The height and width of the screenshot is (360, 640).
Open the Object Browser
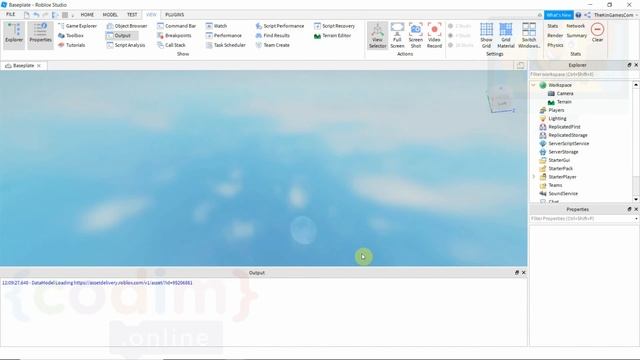click(127, 26)
